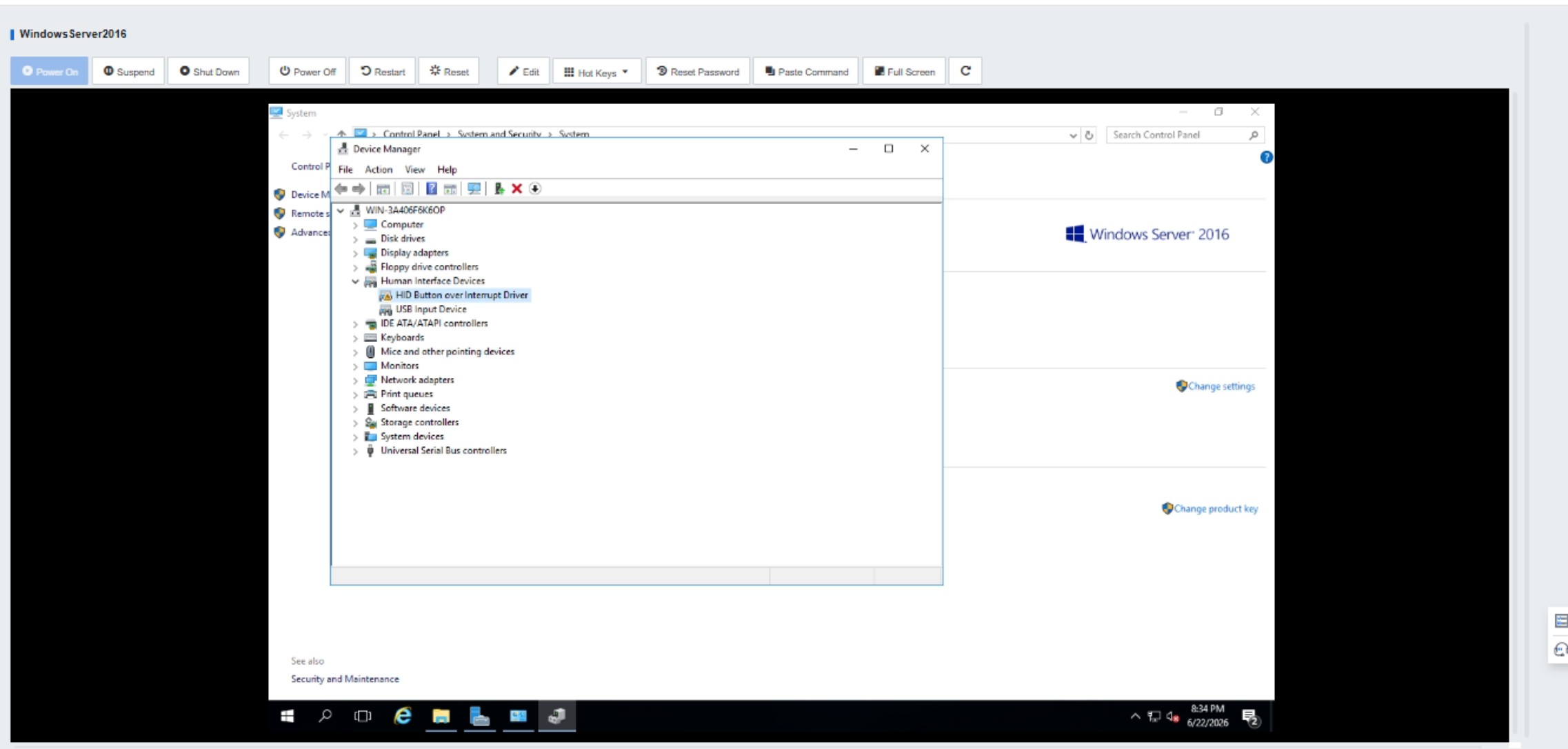
Task: Click Power On VM button
Action: click(50, 71)
